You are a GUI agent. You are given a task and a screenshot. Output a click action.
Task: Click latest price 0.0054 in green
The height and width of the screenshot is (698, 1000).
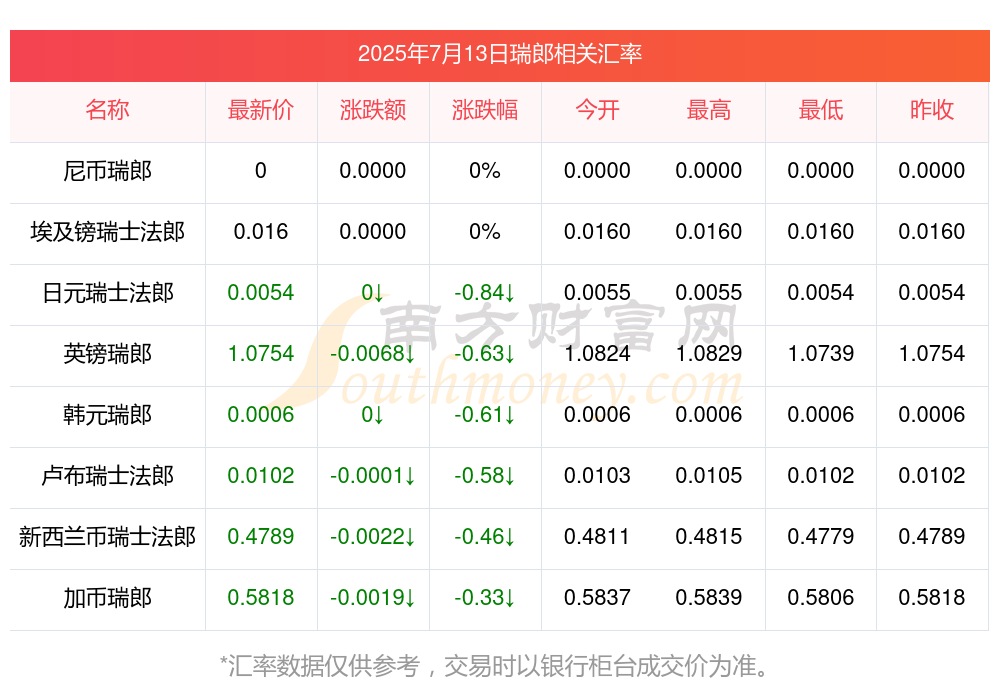[261, 293]
